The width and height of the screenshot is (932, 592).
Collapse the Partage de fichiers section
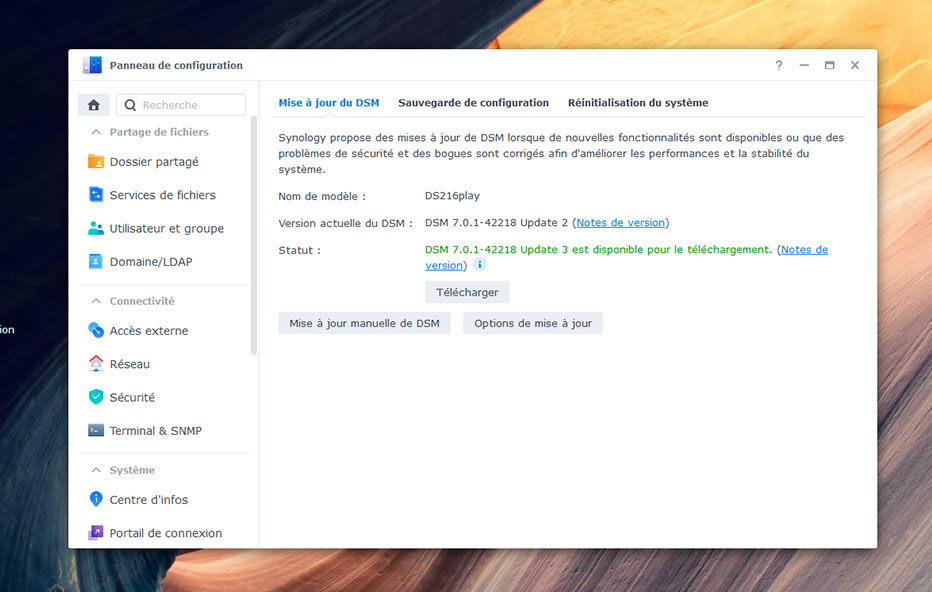tap(96, 132)
